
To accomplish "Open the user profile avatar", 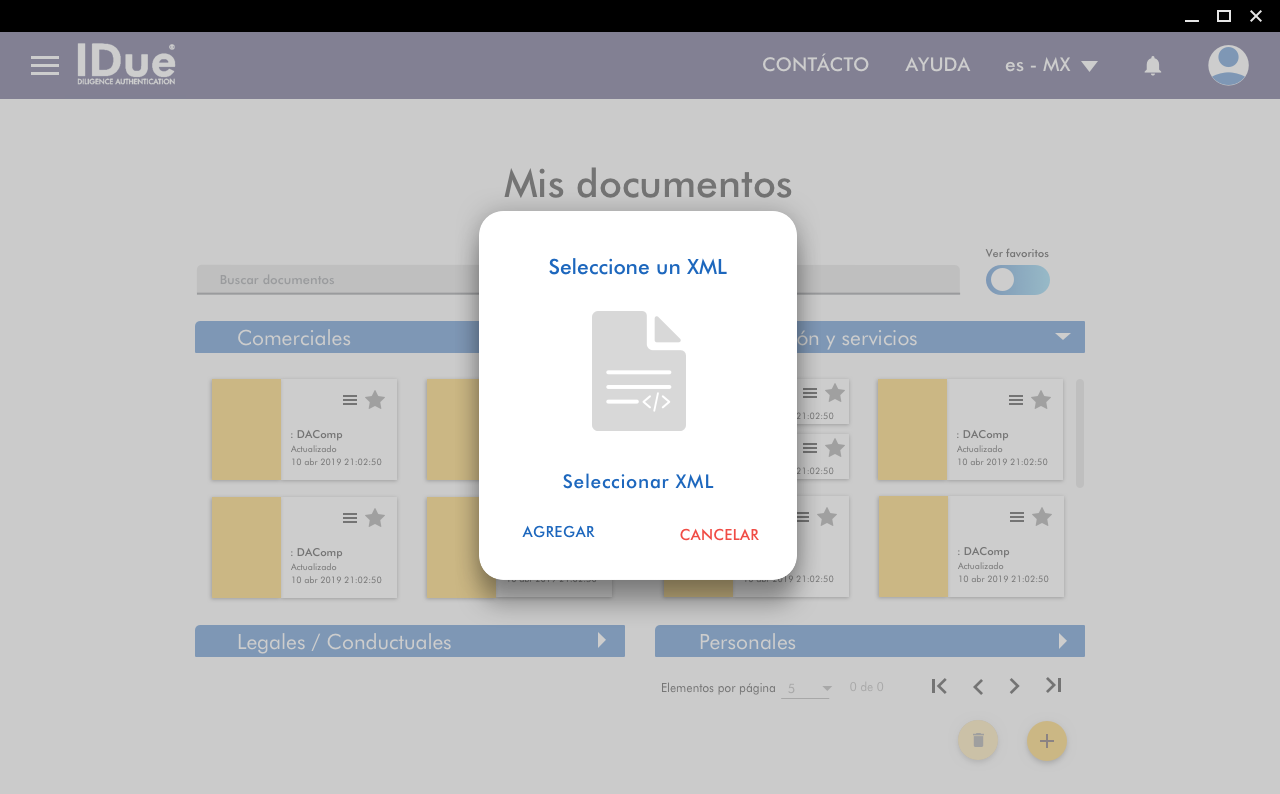I will tap(1227, 66).
